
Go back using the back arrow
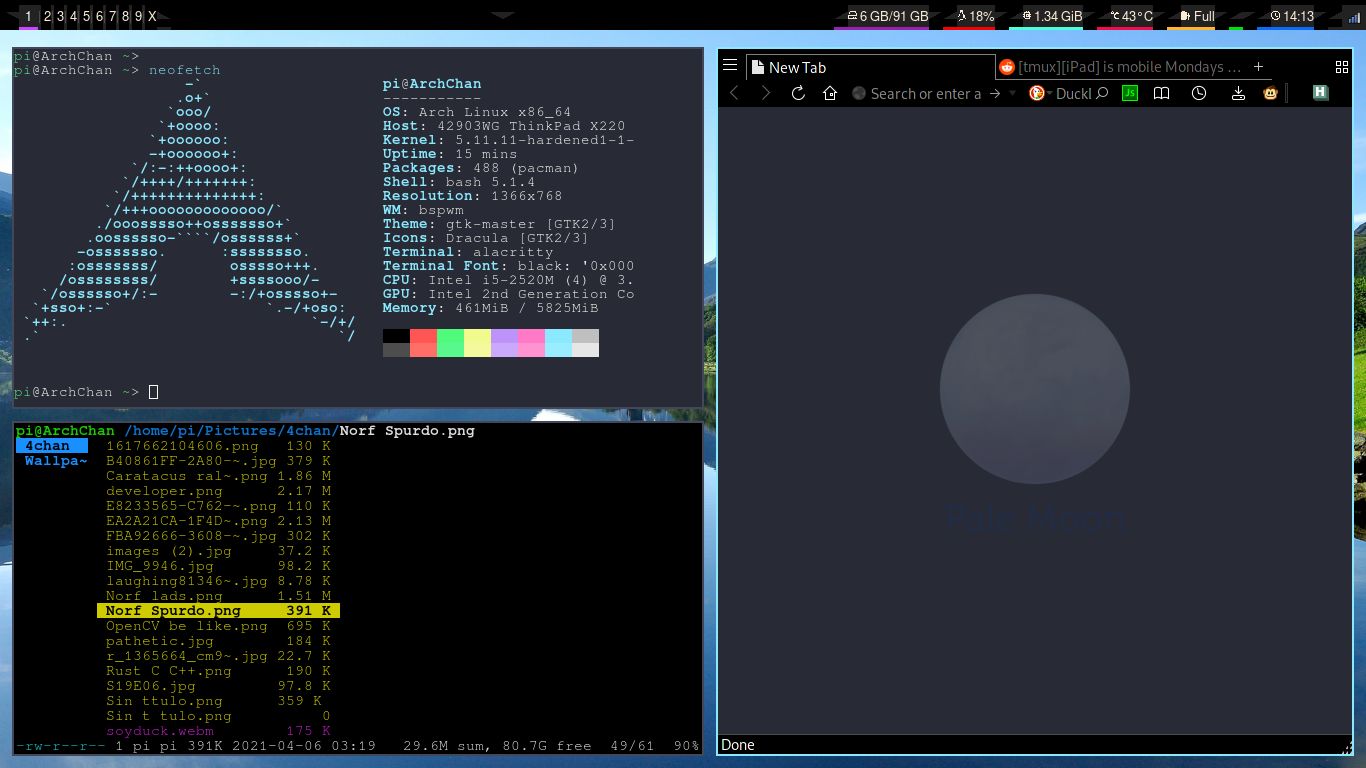coord(736,92)
